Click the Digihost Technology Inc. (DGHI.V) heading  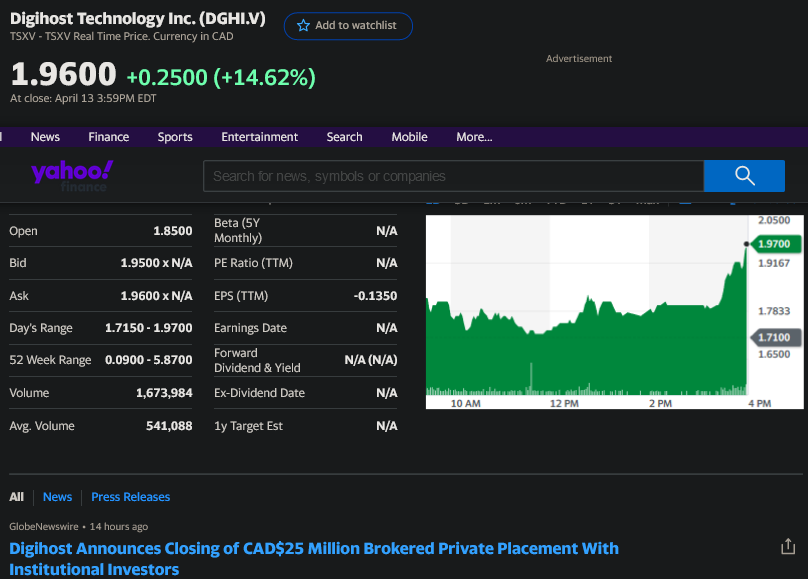point(138,19)
